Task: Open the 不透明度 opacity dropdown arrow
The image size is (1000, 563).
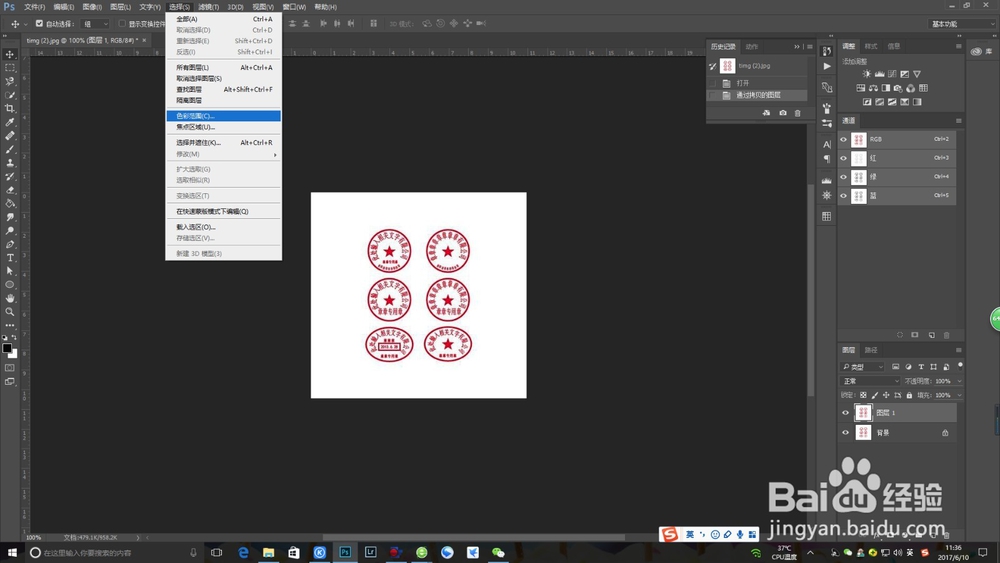Action: (959, 381)
